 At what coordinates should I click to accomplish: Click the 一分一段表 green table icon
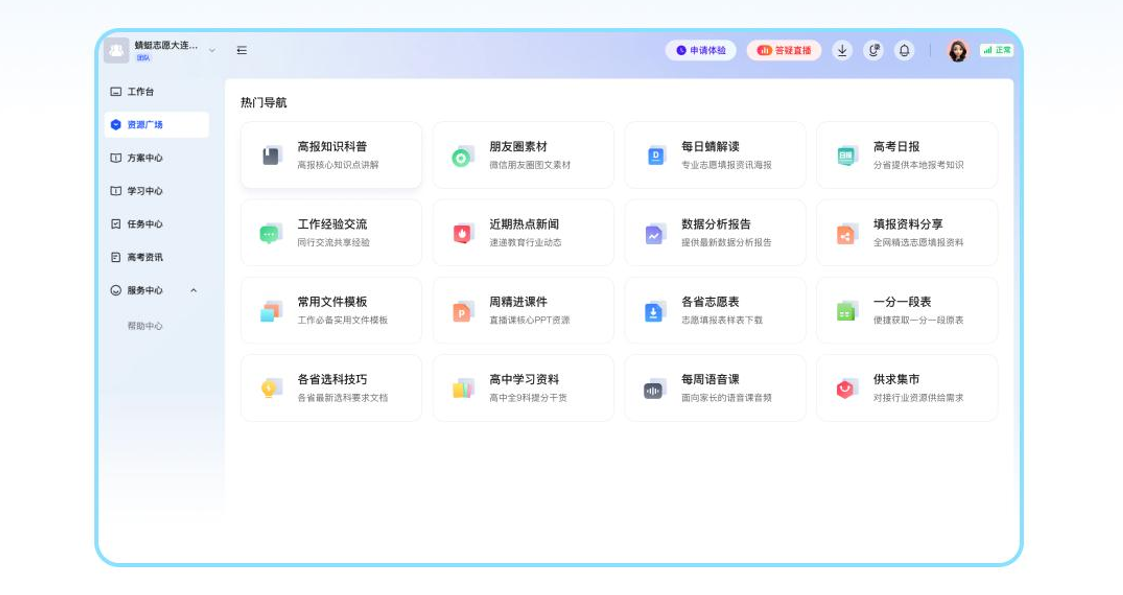[845, 310]
